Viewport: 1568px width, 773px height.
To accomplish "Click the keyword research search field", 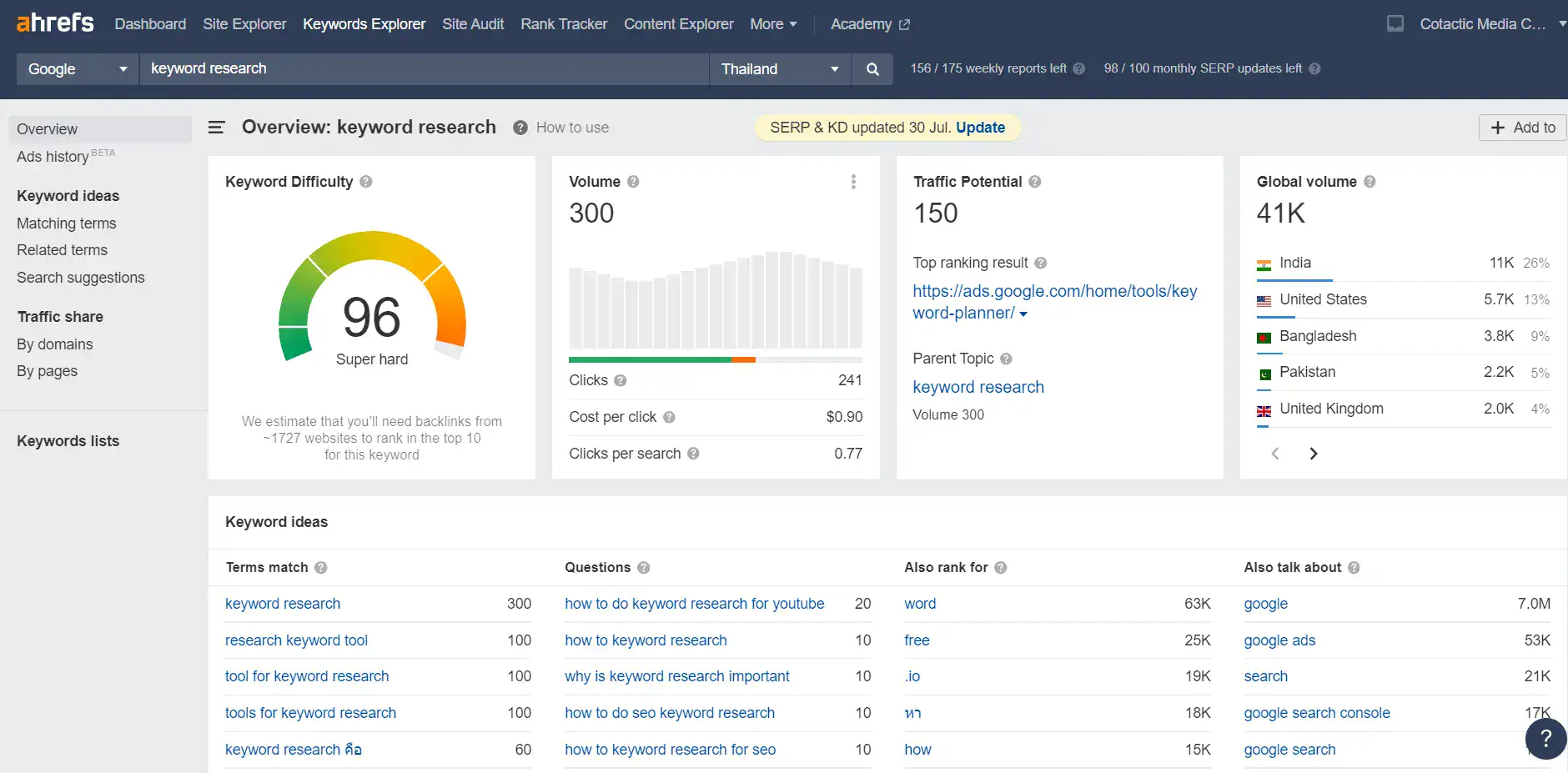I will point(424,69).
